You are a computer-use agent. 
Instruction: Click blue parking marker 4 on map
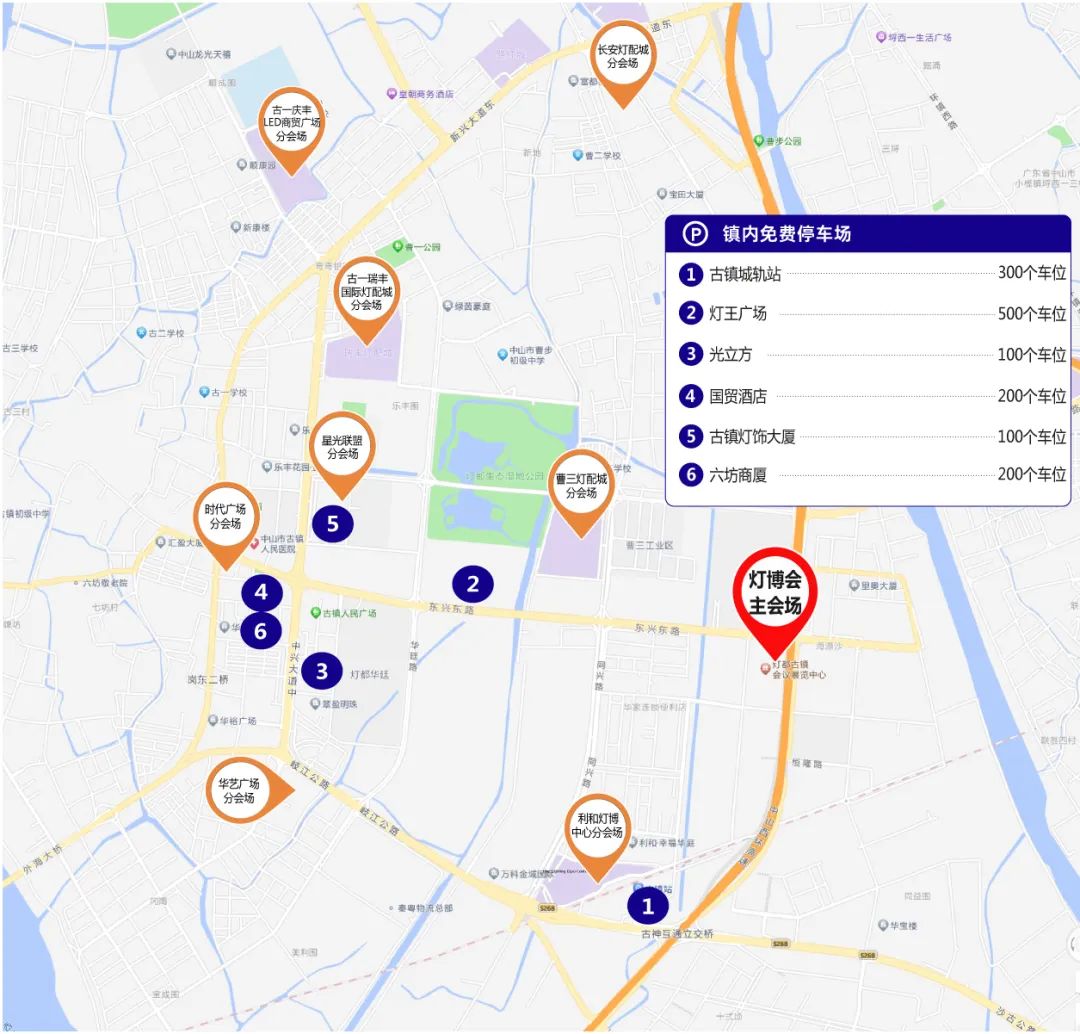[x=261, y=592]
